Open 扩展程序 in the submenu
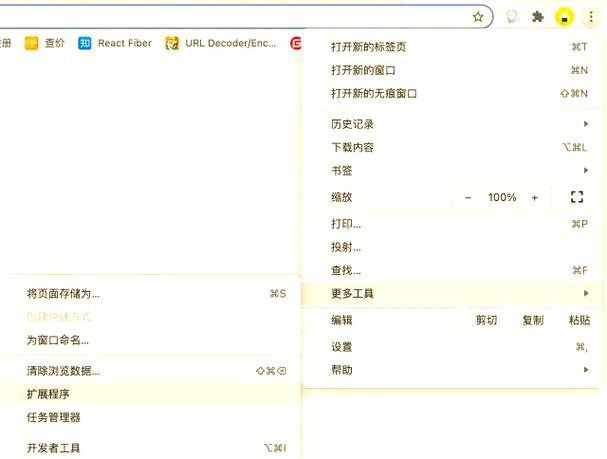The height and width of the screenshot is (459, 607). 150,394
